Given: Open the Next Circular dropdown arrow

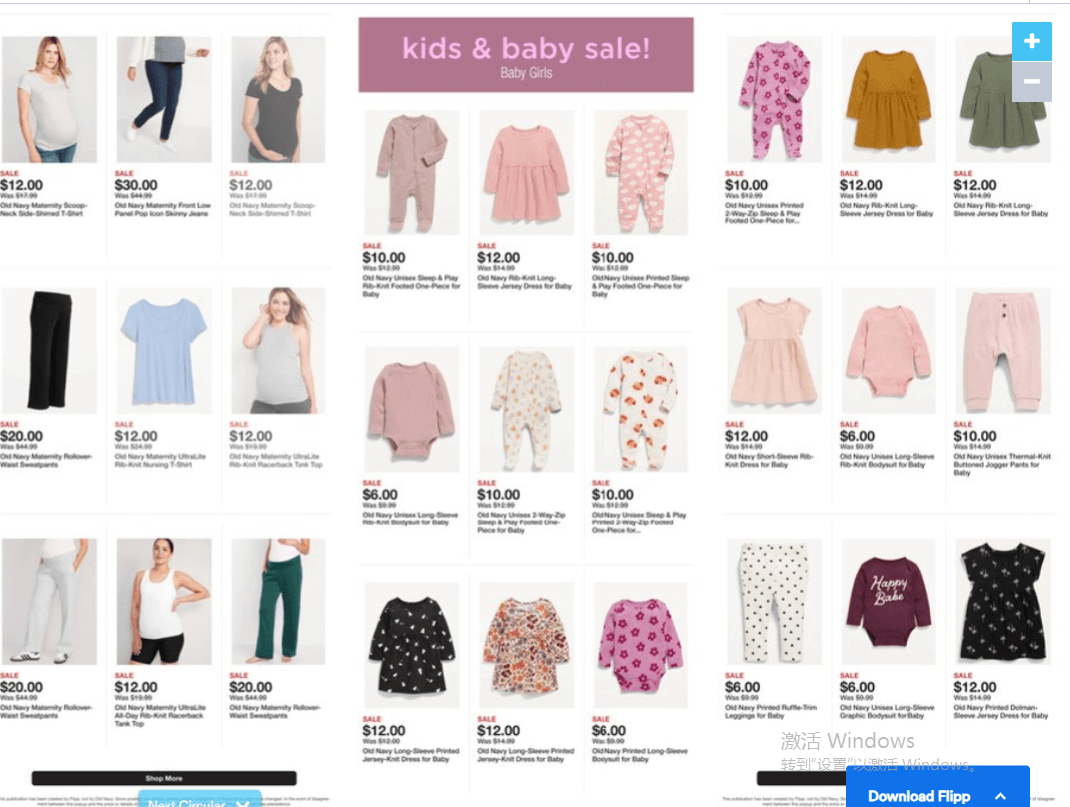Looking at the screenshot, I should [x=242, y=804].
